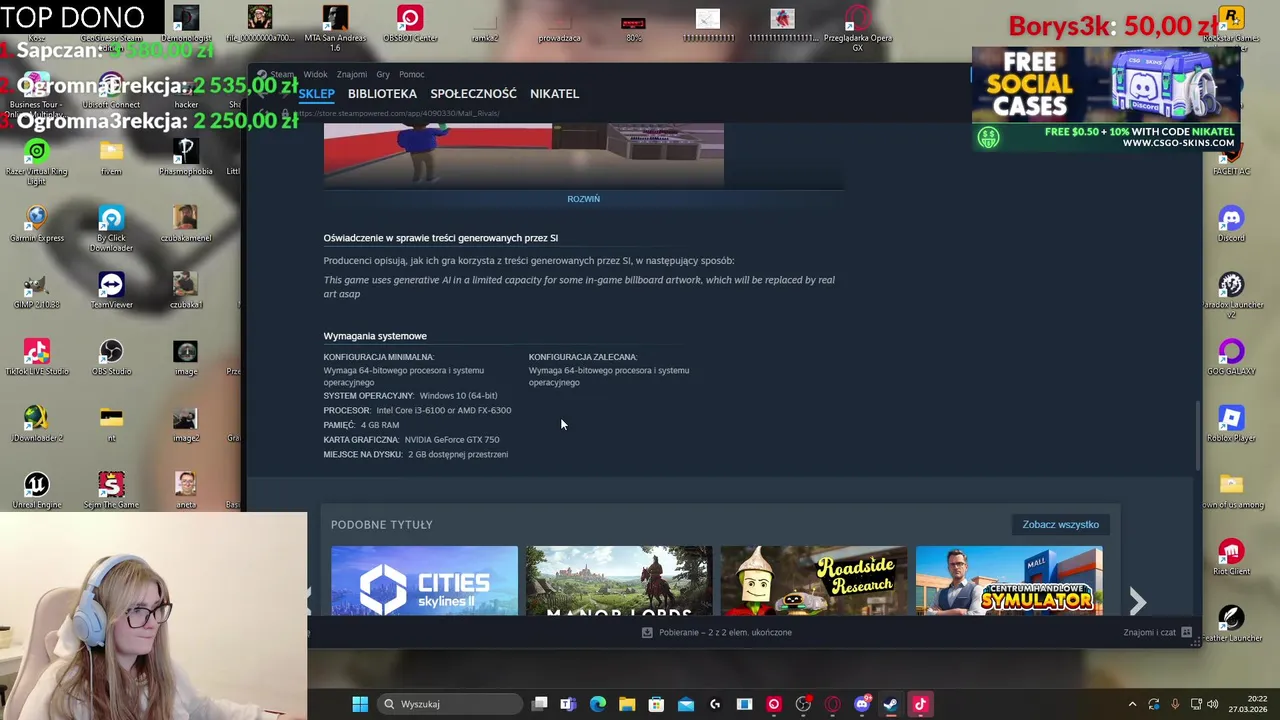Open the OBSBOT Center desktop shortcut

pos(410,24)
